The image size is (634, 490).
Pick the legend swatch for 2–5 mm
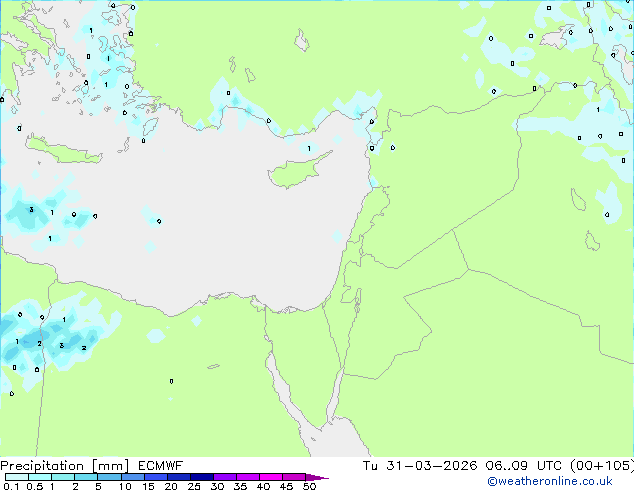(86, 477)
